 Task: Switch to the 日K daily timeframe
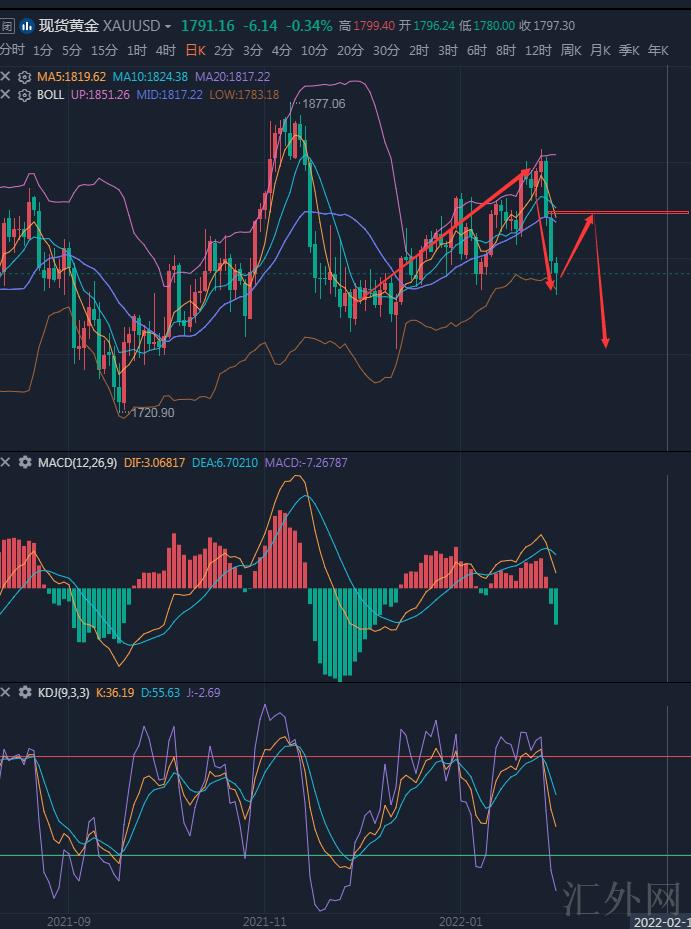[195, 50]
